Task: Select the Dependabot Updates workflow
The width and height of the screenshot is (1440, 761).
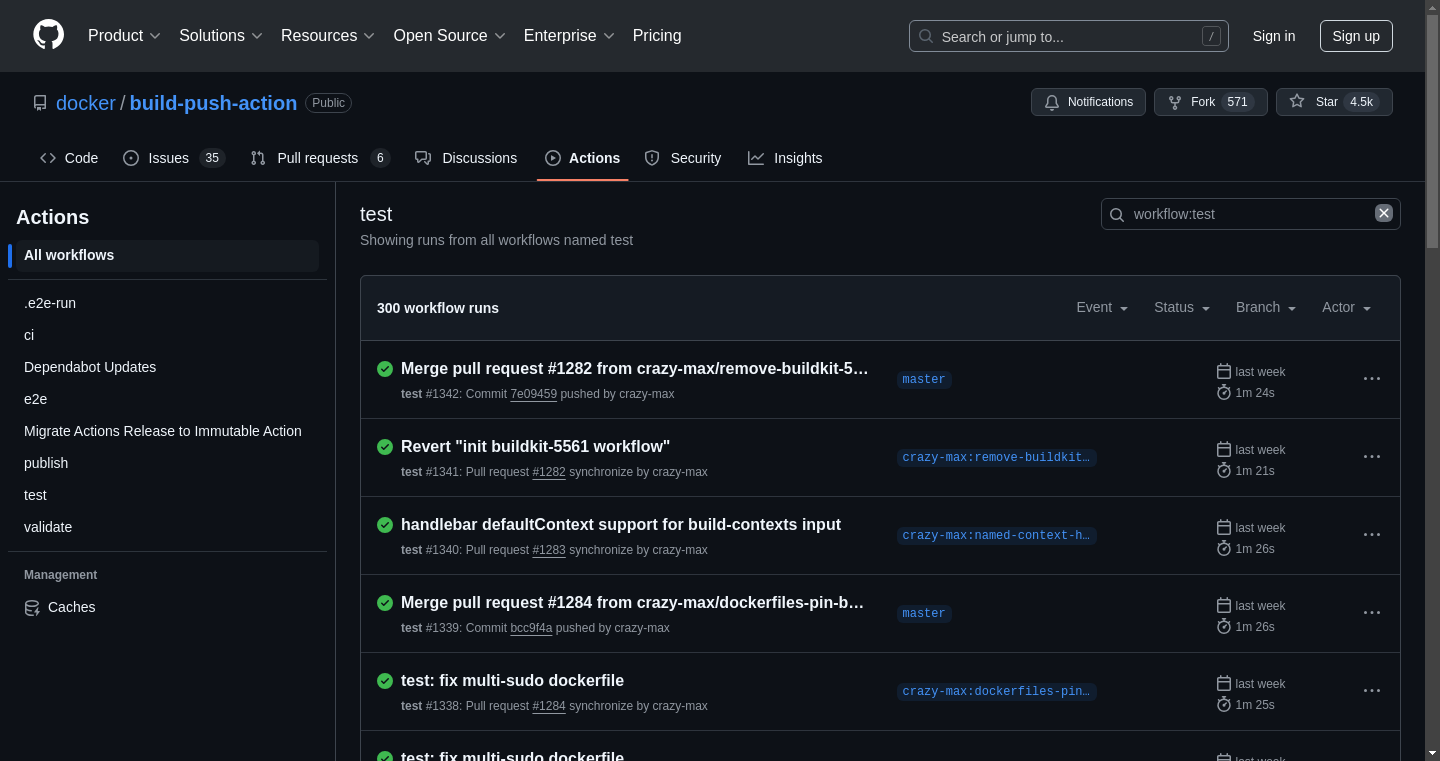Action: (167, 367)
